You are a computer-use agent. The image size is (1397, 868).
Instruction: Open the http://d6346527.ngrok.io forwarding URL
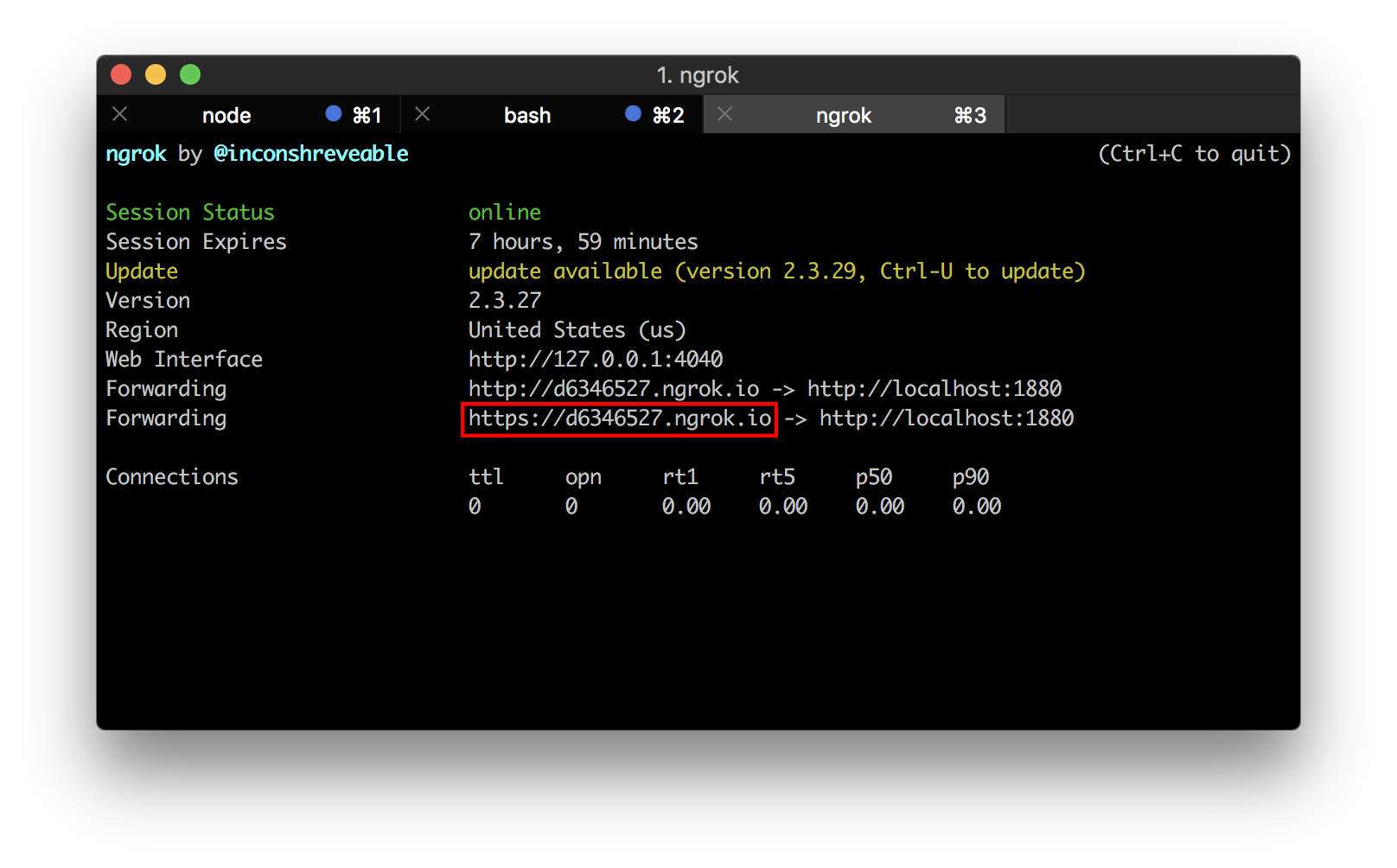614,389
